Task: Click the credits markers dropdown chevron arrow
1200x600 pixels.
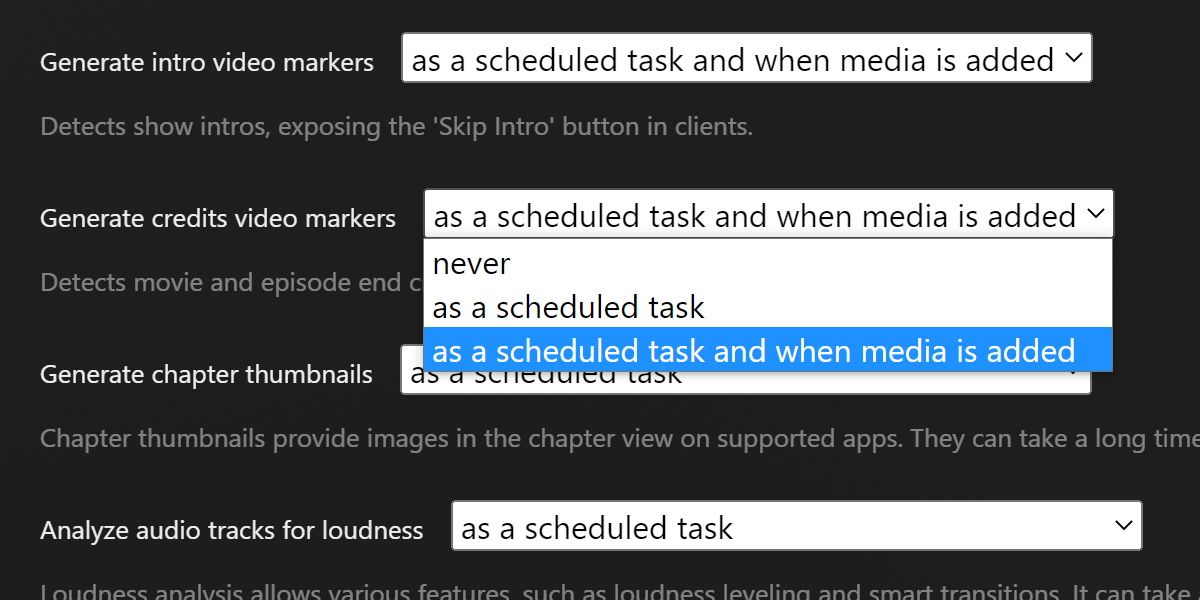Action: click(x=1095, y=215)
